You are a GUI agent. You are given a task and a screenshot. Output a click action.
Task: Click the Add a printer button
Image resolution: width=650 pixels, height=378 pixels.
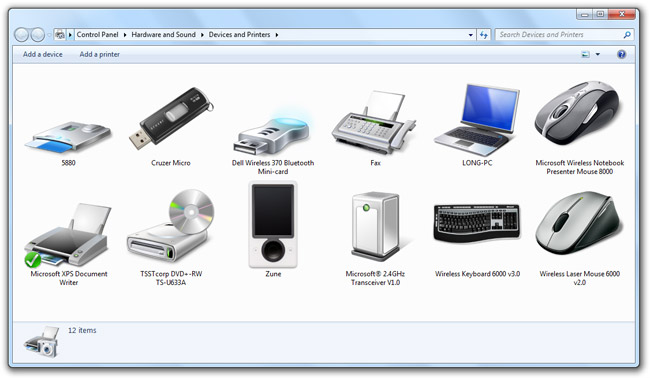pyautogui.click(x=99, y=54)
